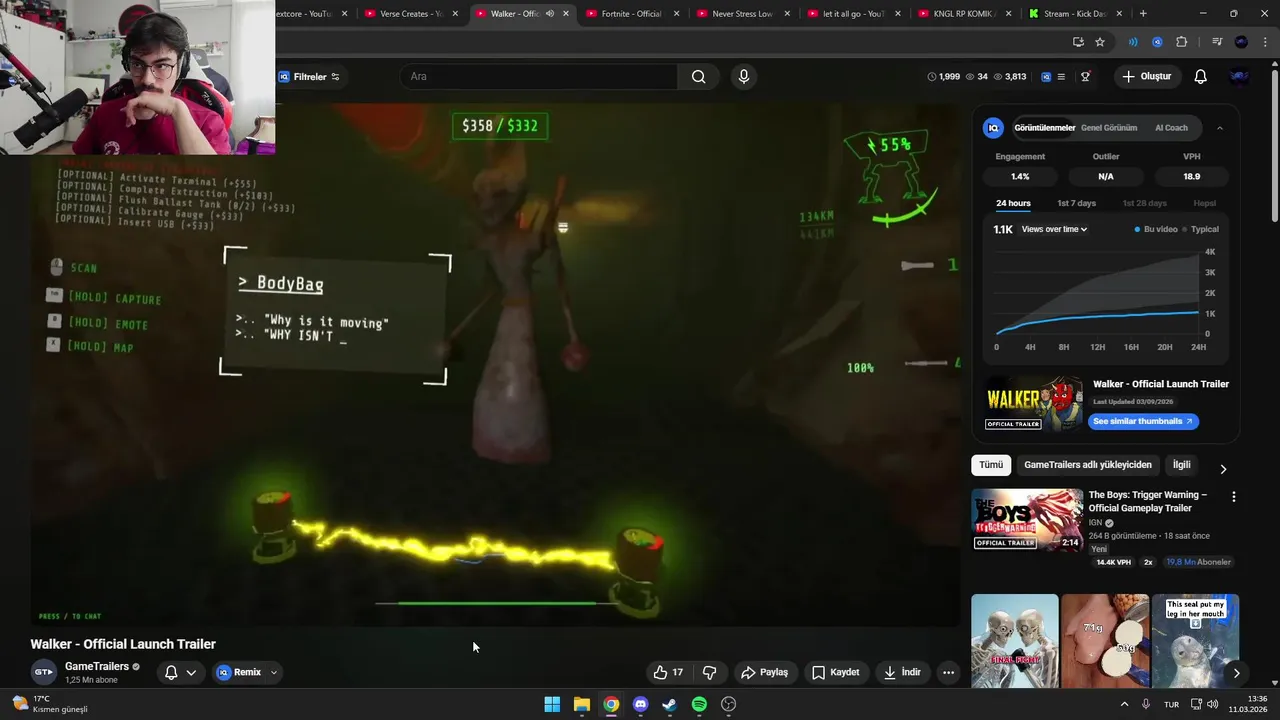Open more actions three-dot menu

[x=948, y=672]
